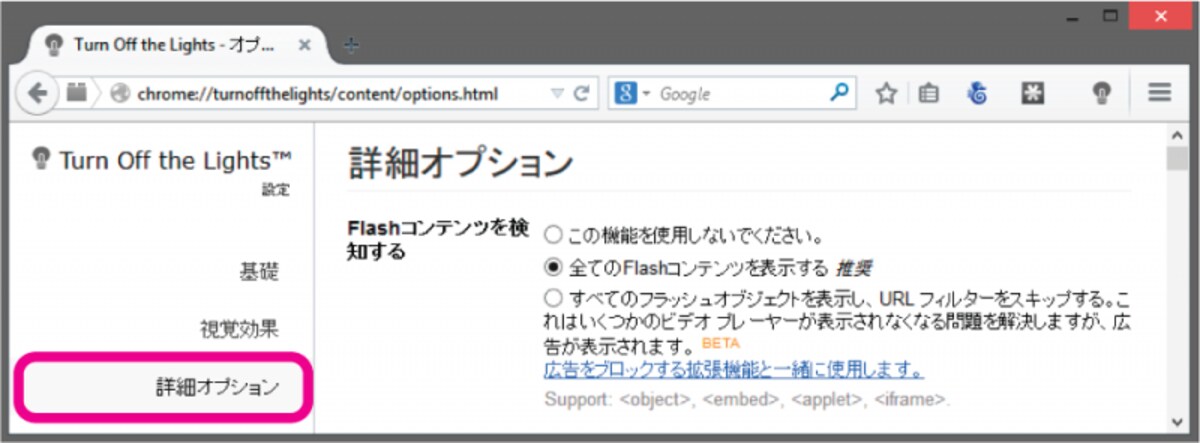Click the 詳細オプション page heading
The height and width of the screenshot is (443, 1200).
[460, 162]
